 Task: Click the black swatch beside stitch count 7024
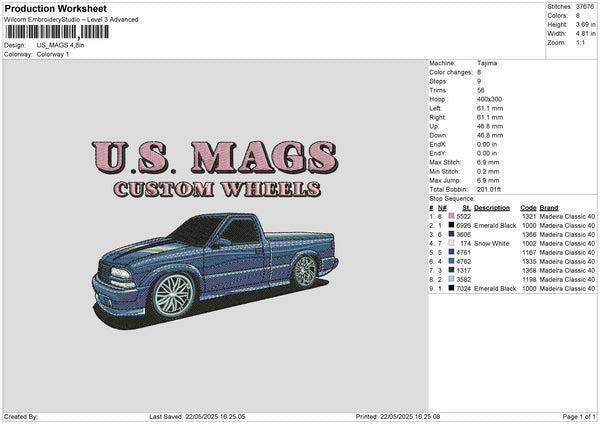451,288
